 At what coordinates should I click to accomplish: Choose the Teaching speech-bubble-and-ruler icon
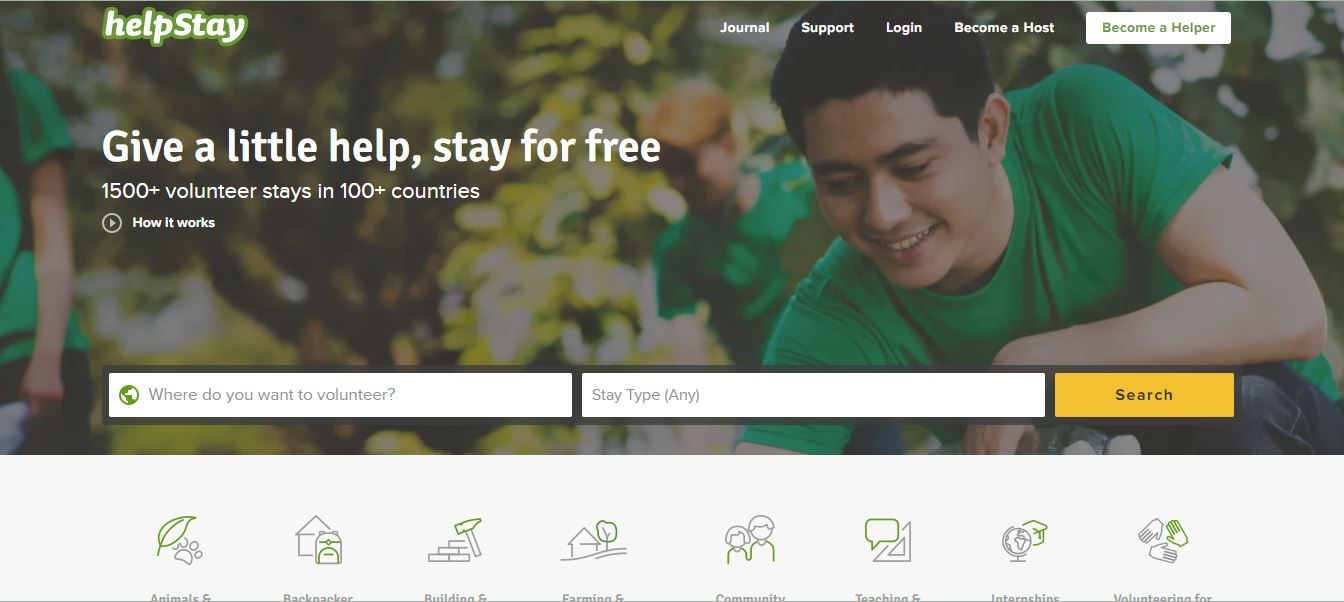tap(887, 540)
